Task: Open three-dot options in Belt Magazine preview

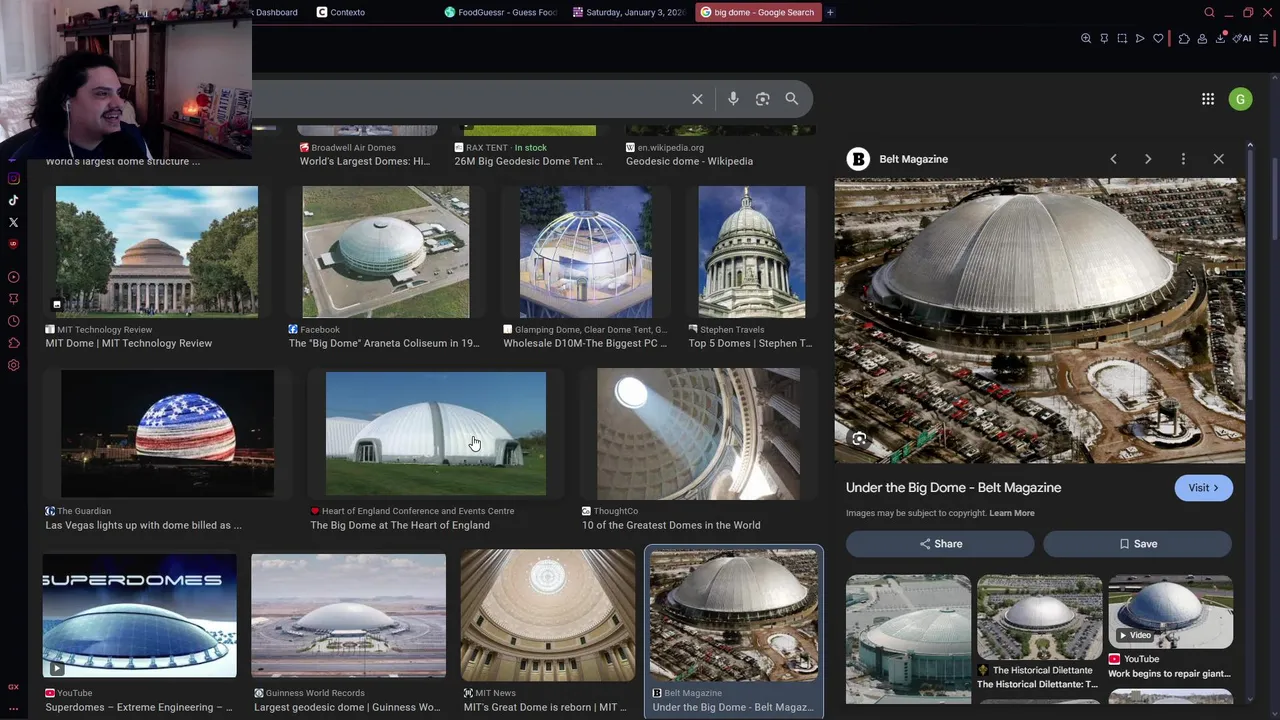Action: [x=1183, y=159]
